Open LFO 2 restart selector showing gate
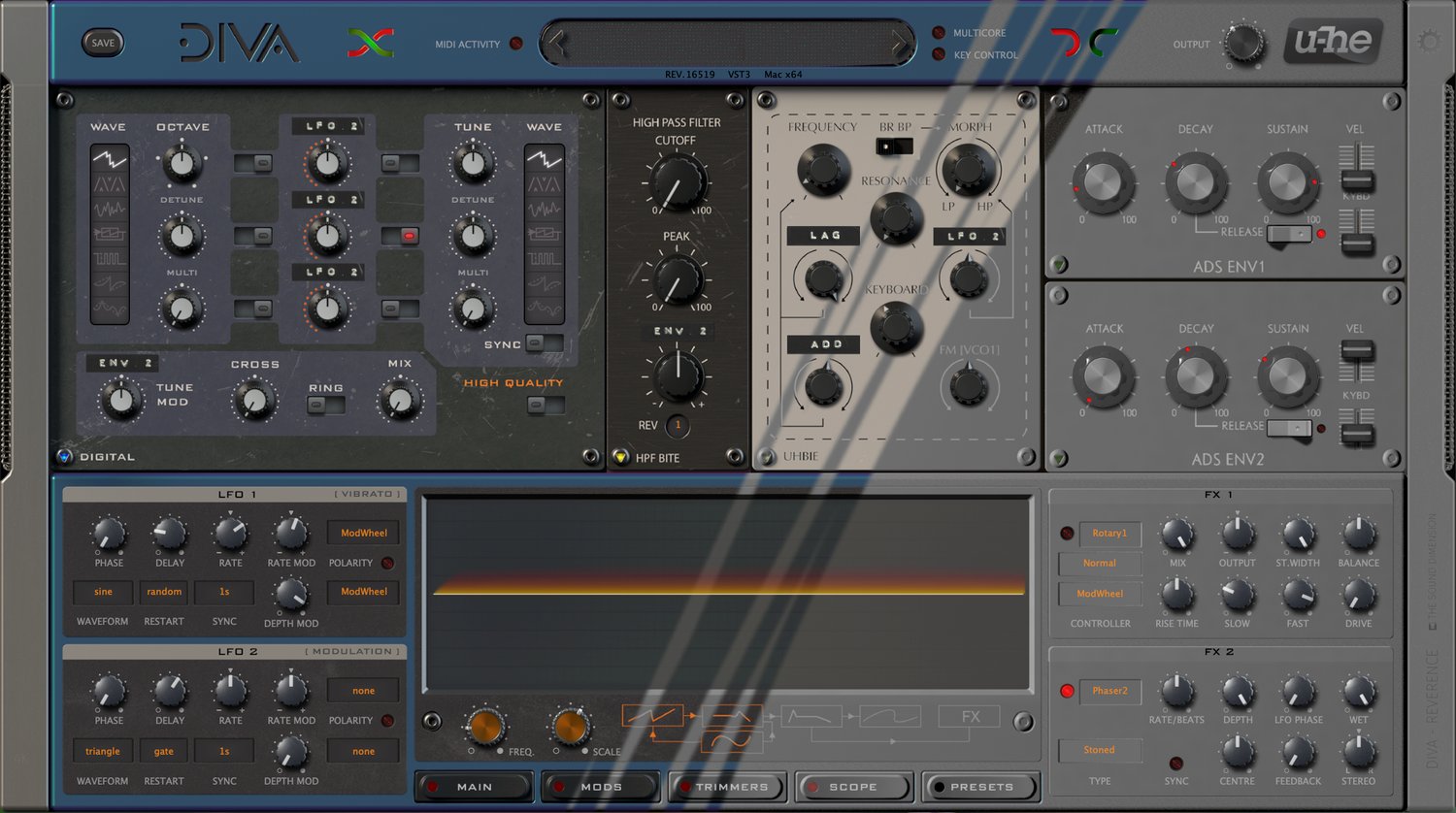Viewport: 1456px width, 813px height. (x=164, y=751)
